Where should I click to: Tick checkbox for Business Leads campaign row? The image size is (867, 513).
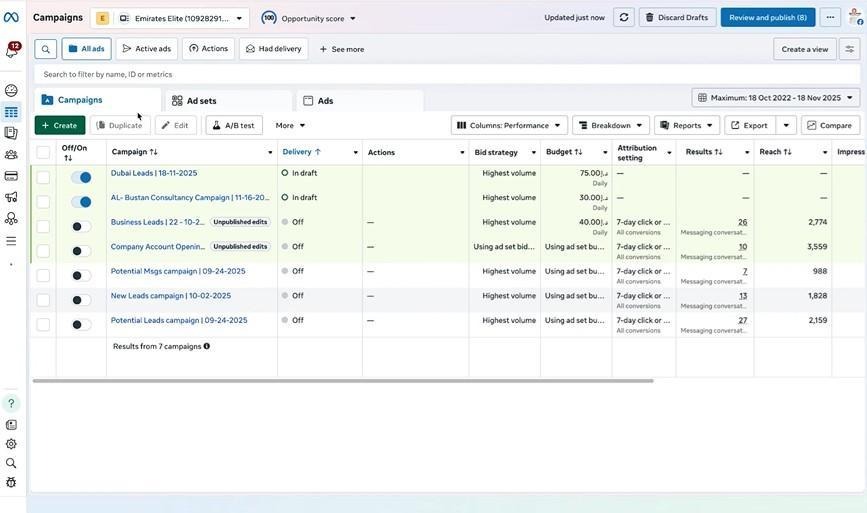(x=43, y=227)
